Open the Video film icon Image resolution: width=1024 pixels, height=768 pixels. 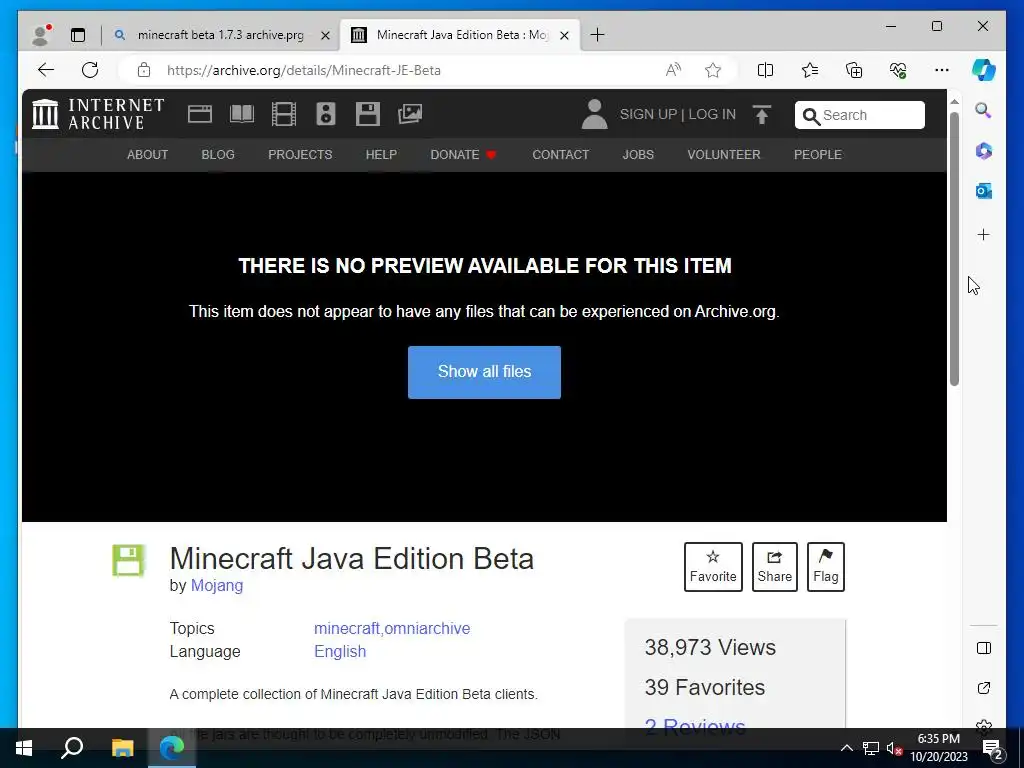click(x=283, y=114)
